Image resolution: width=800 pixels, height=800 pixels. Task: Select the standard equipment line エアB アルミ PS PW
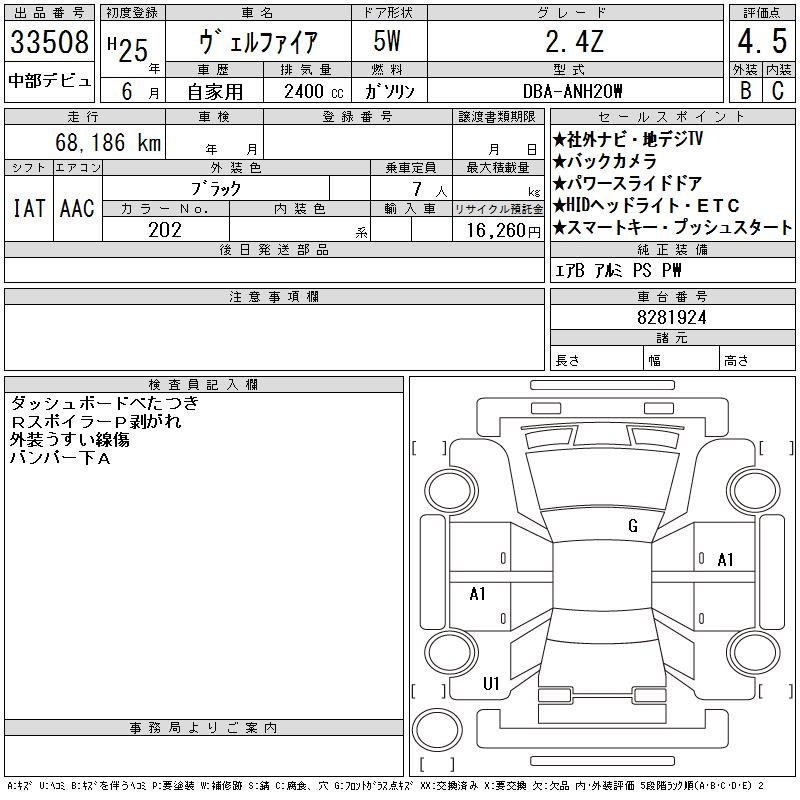tap(617, 270)
